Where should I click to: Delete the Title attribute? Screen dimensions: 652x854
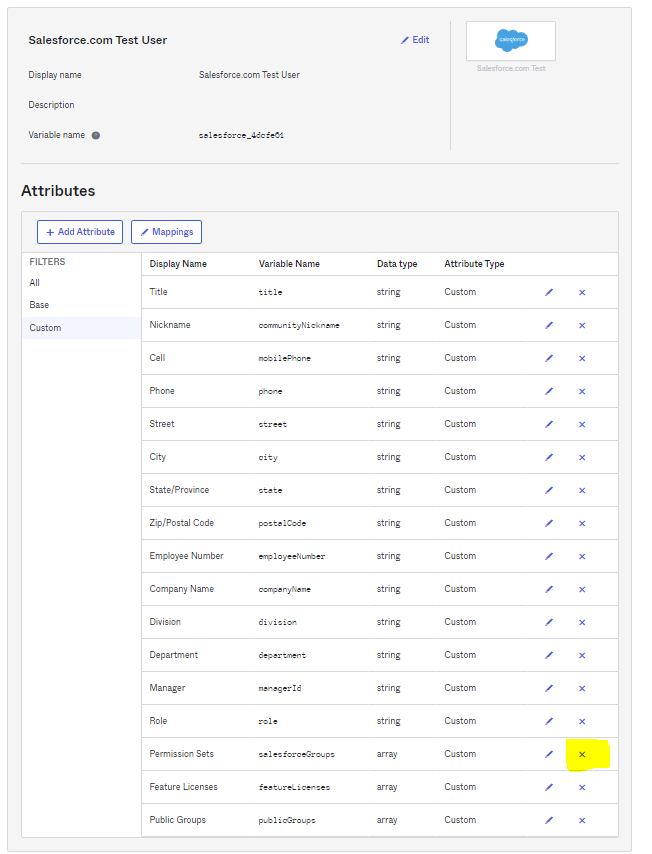pyautogui.click(x=582, y=292)
